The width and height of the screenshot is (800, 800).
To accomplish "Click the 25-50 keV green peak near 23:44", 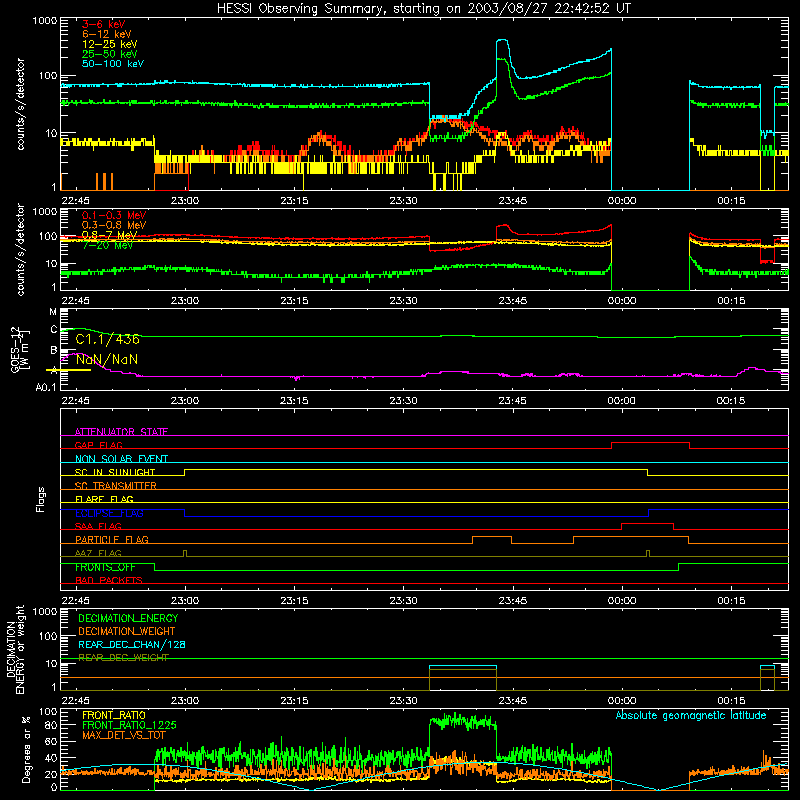I will click(502, 60).
